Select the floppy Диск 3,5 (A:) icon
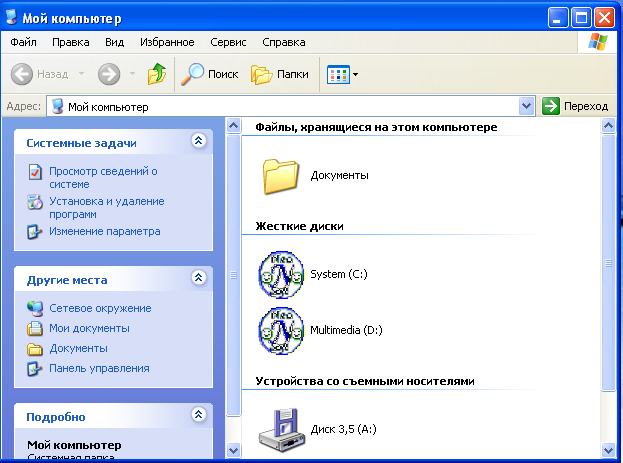This screenshot has height=463, width=623. 282,430
